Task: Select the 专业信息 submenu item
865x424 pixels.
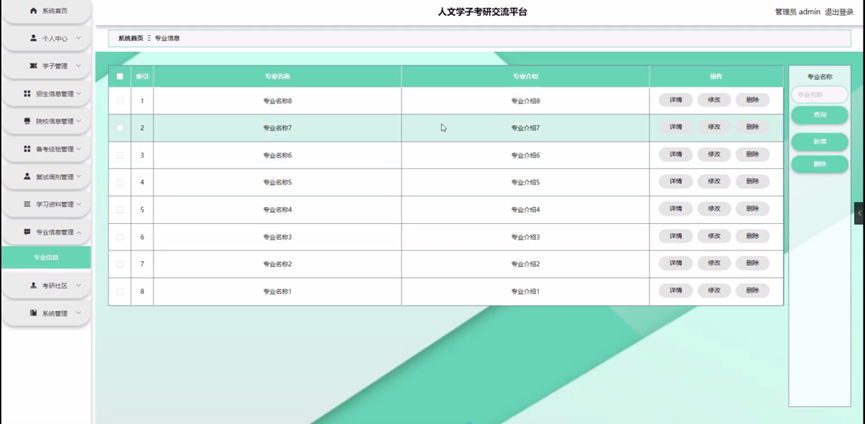Action: coord(46,257)
